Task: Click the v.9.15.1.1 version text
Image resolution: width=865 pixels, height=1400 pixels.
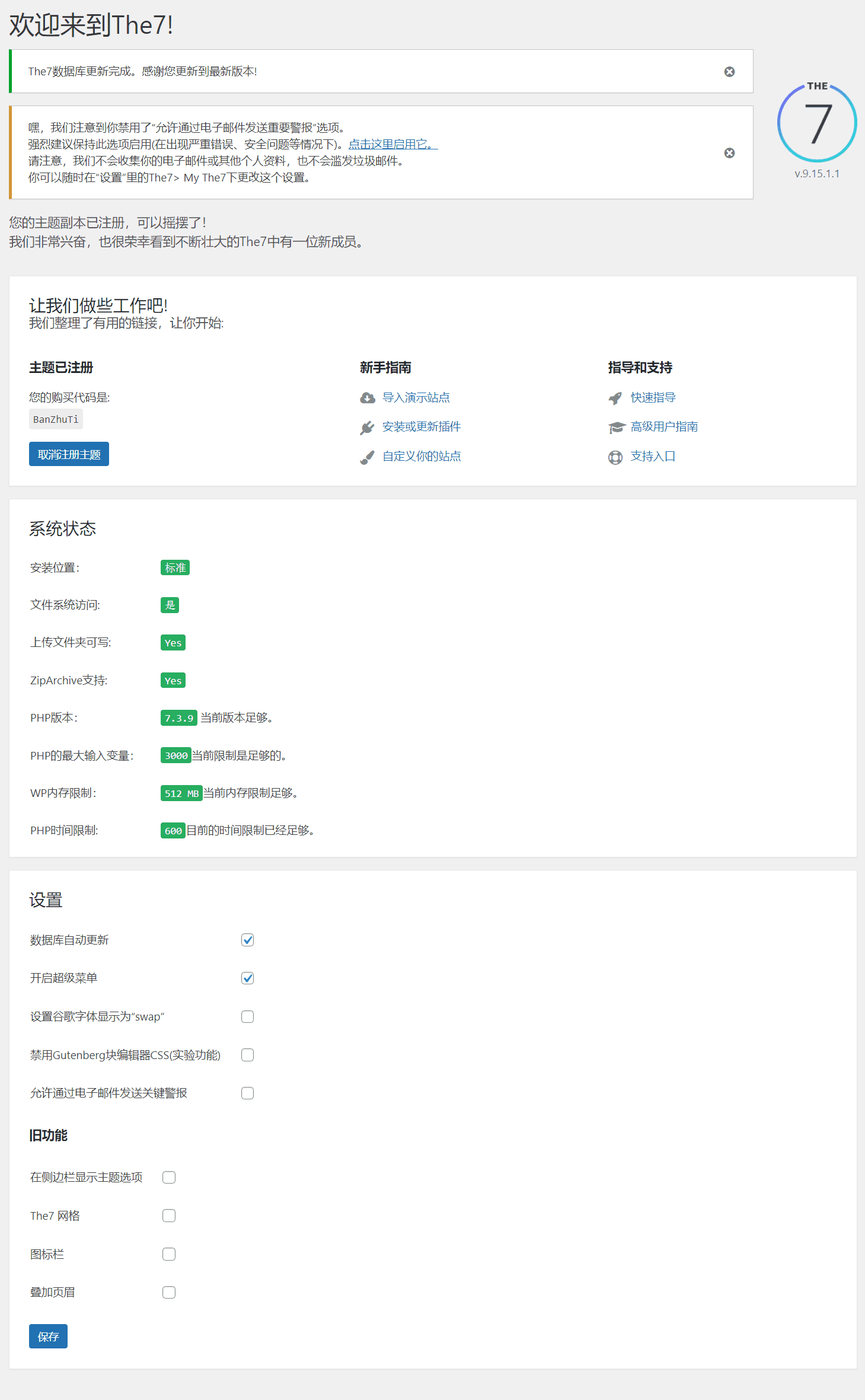Action: coord(817,174)
